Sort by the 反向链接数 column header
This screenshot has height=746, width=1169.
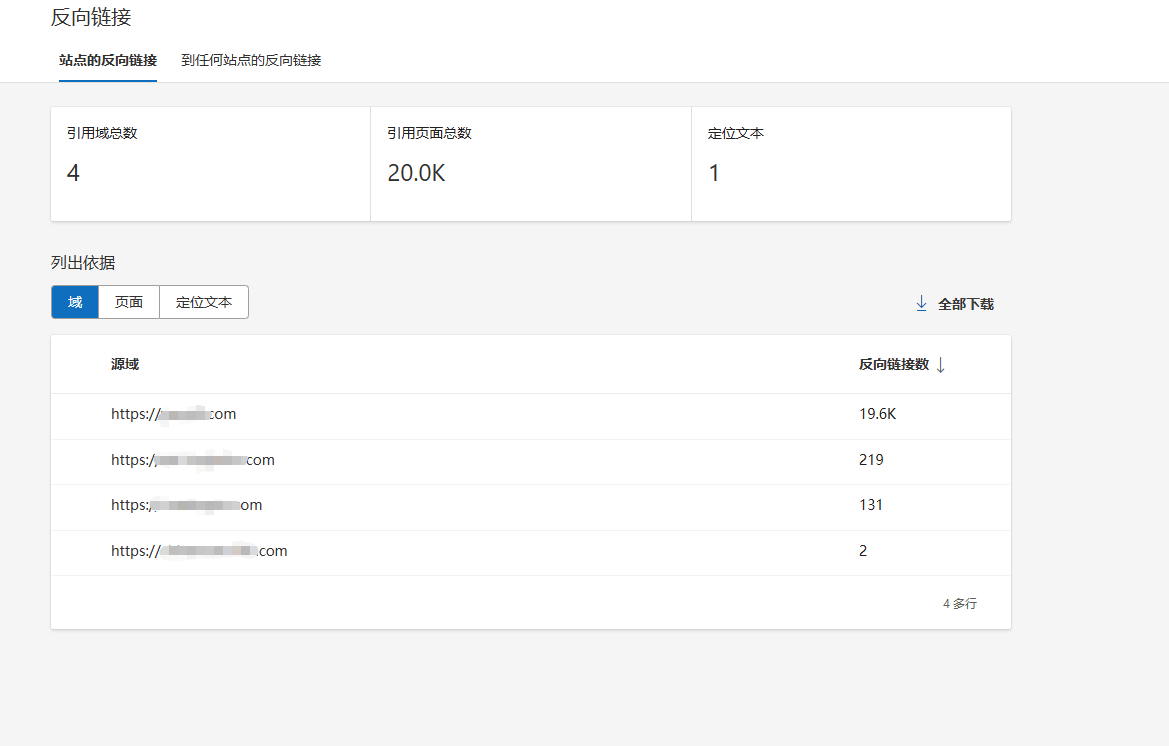pyautogui.click(x=893, y=364)
